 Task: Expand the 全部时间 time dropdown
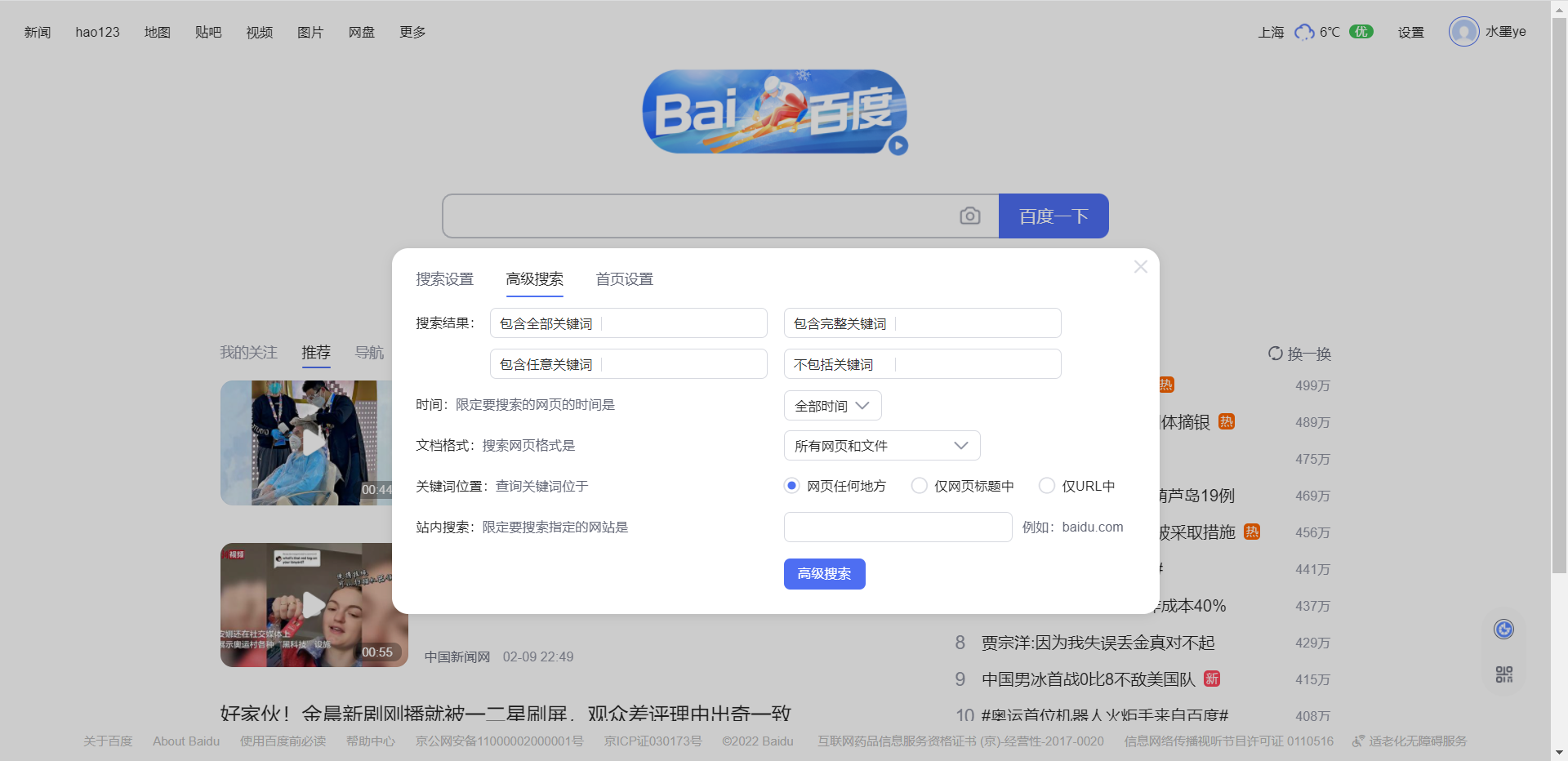(x=832, y=406)
